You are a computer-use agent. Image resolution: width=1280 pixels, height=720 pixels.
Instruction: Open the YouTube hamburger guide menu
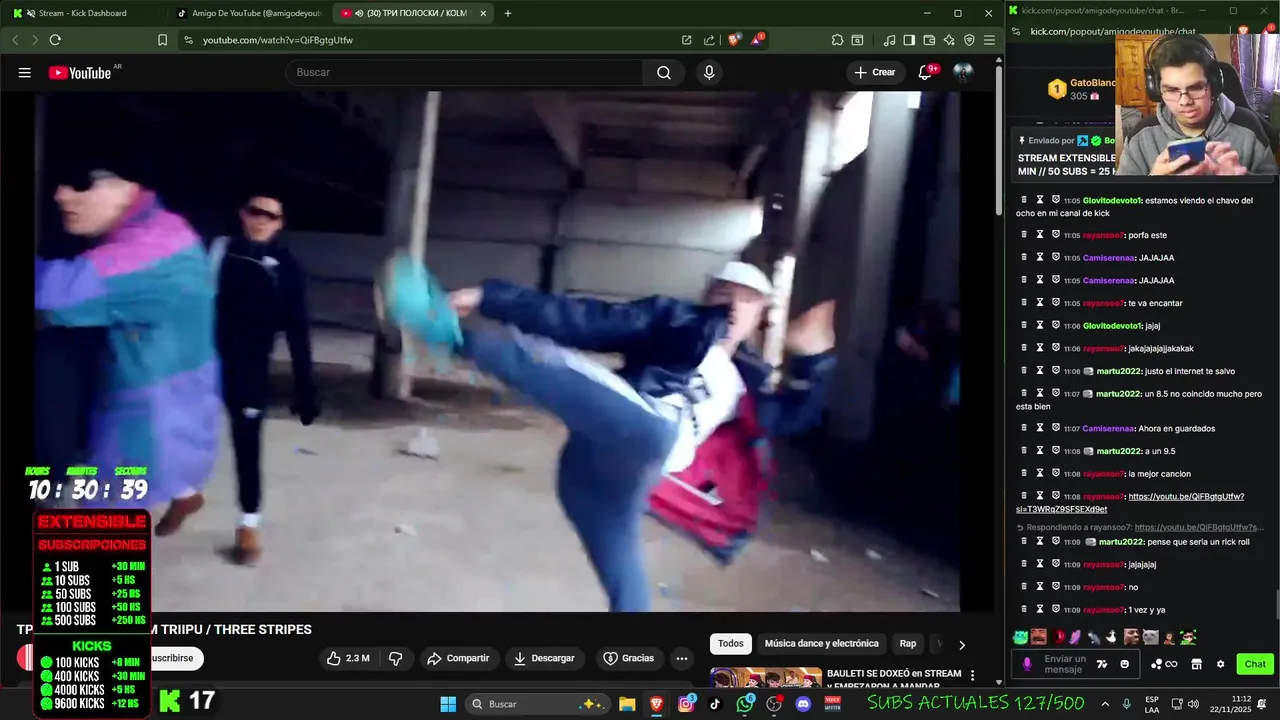tap(25, 72)
